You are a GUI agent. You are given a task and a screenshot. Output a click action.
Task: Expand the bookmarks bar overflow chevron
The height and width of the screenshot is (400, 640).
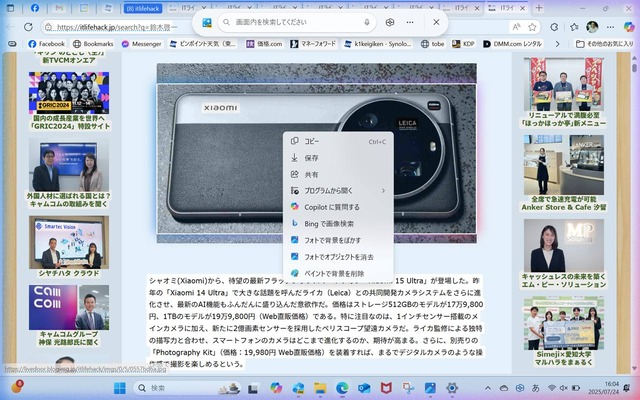(558, 44)
